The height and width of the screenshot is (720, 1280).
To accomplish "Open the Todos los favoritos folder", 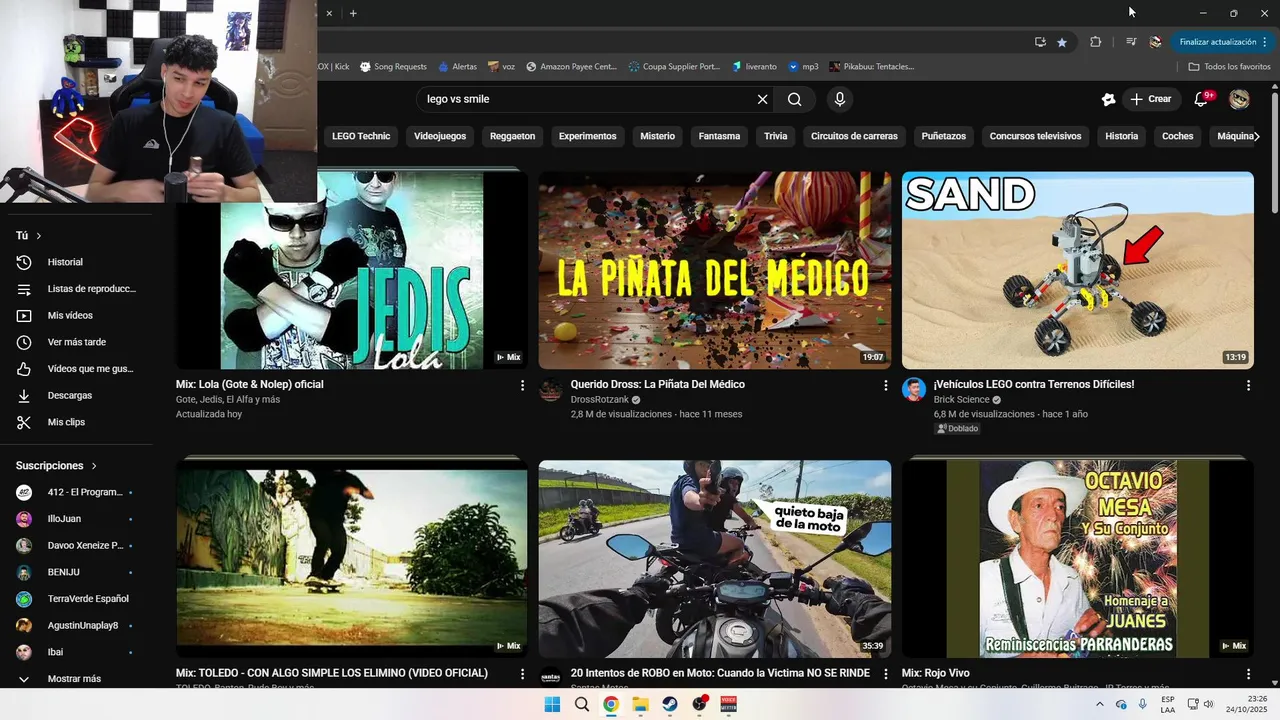I will click(1229, 66).
